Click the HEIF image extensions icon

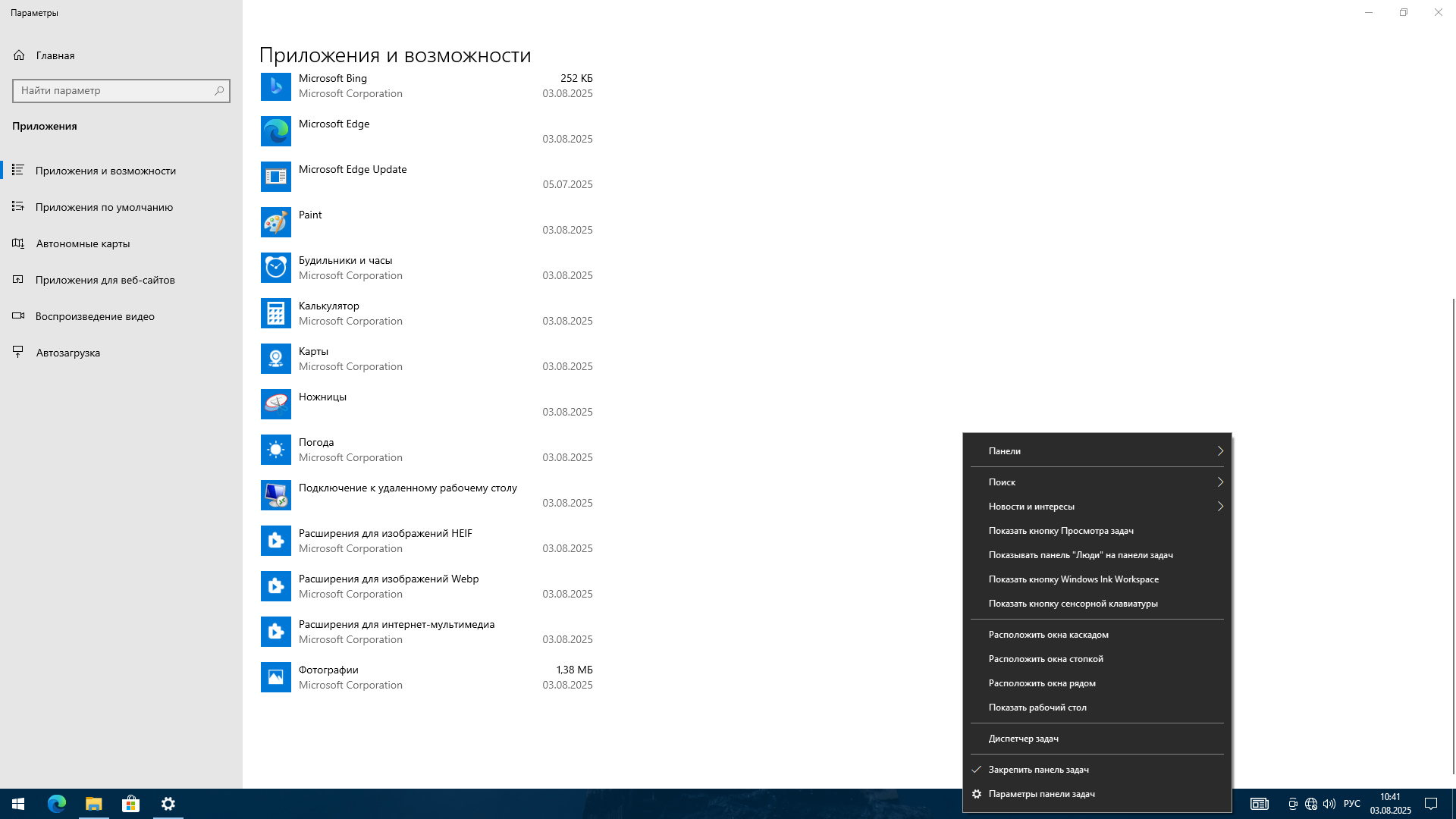(276, 541)
